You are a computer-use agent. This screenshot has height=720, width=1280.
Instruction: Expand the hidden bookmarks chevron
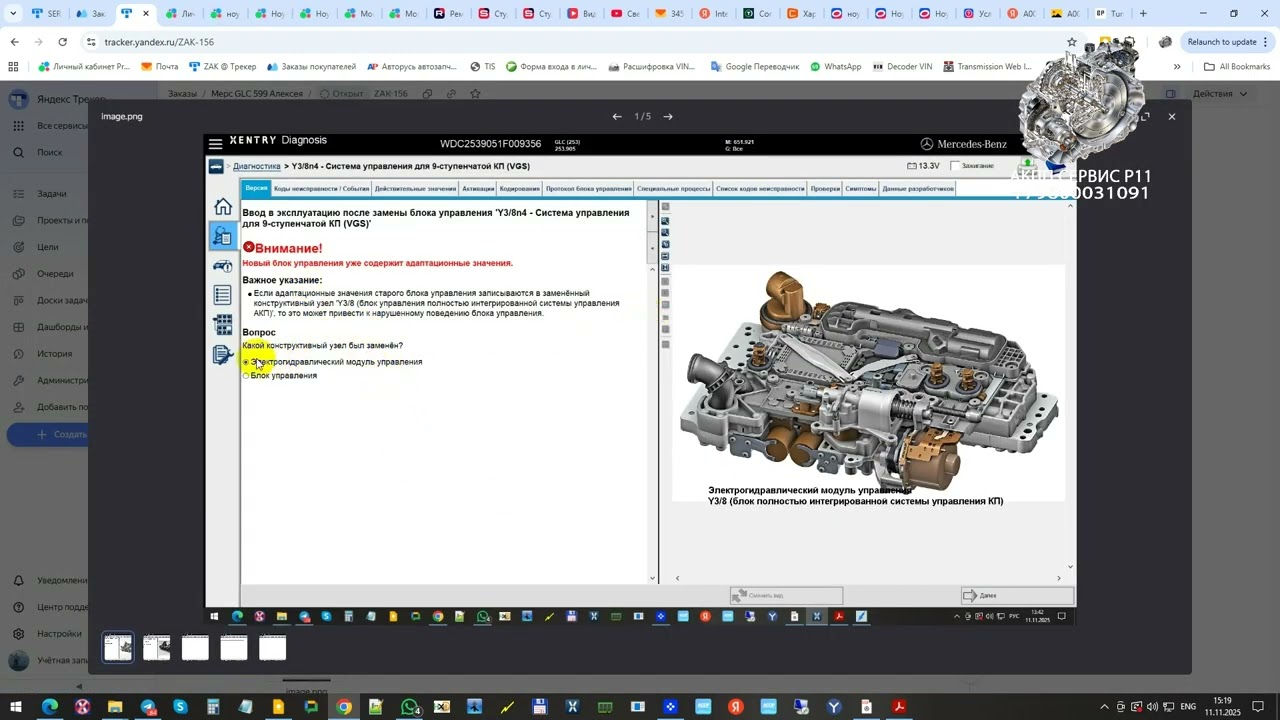click(x=1177, y=67)
